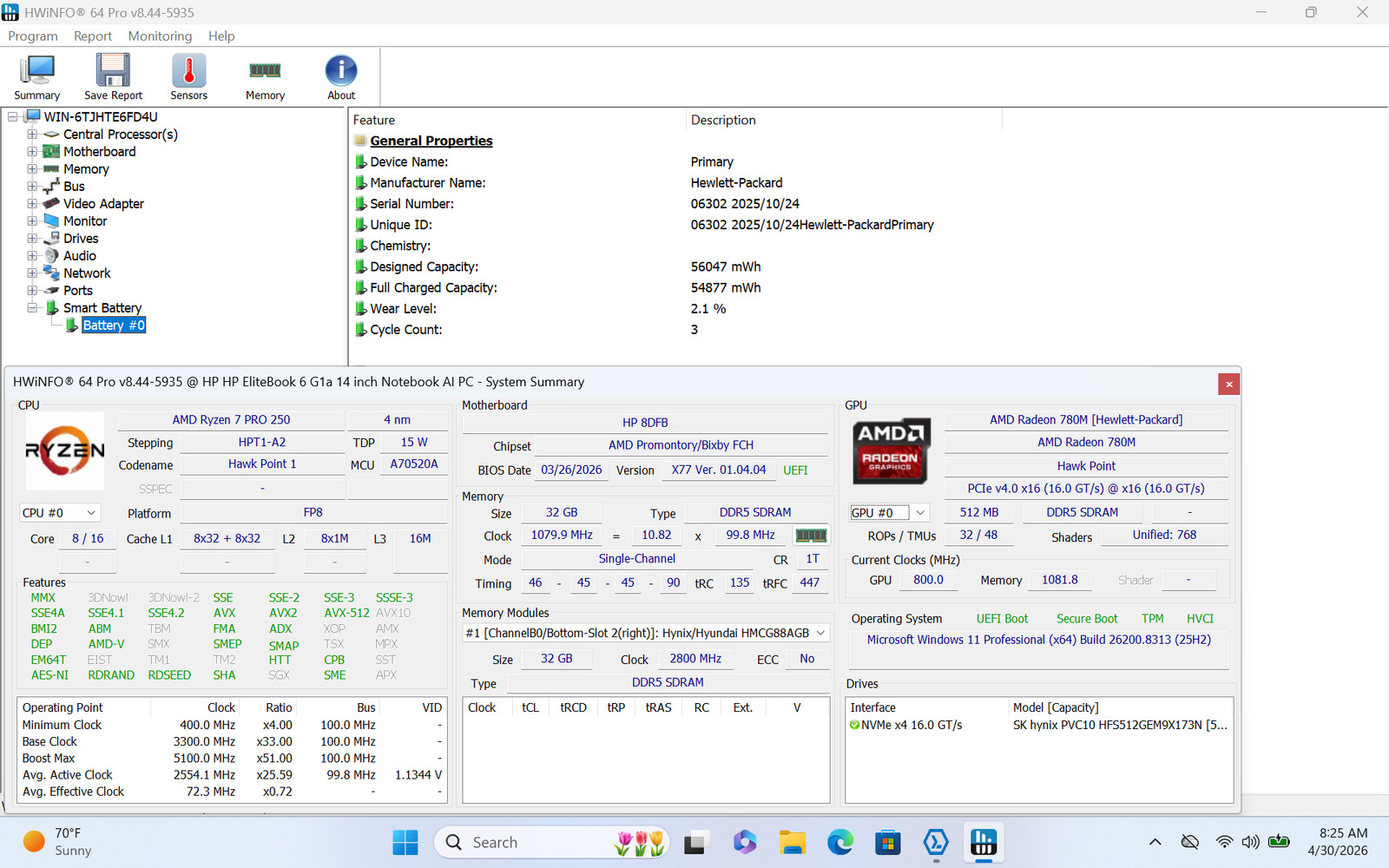This screenshot has width=1389, height=868.
Task: Click the Full Charged Capacity value 54877 mWh
Action: 726,287
